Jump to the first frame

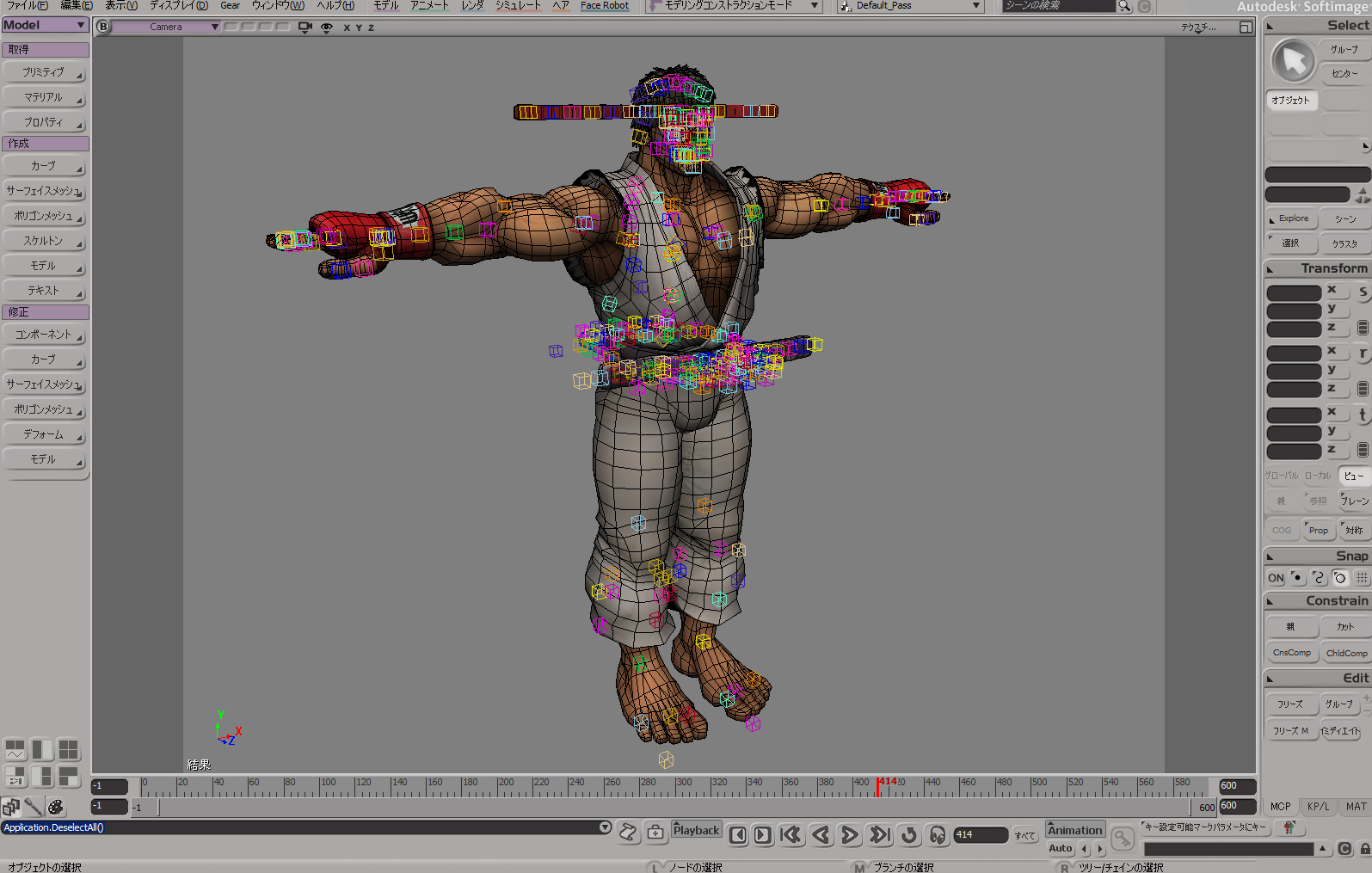[x=791, y=835]
